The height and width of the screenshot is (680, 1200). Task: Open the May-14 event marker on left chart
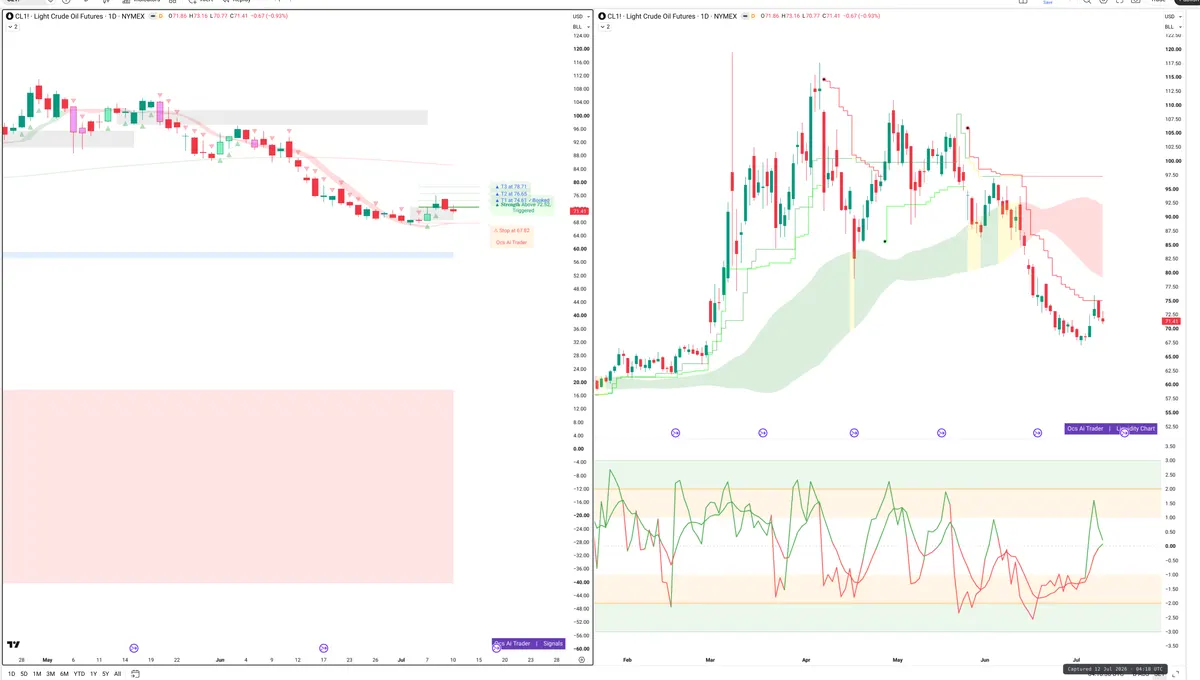[134, 648]
